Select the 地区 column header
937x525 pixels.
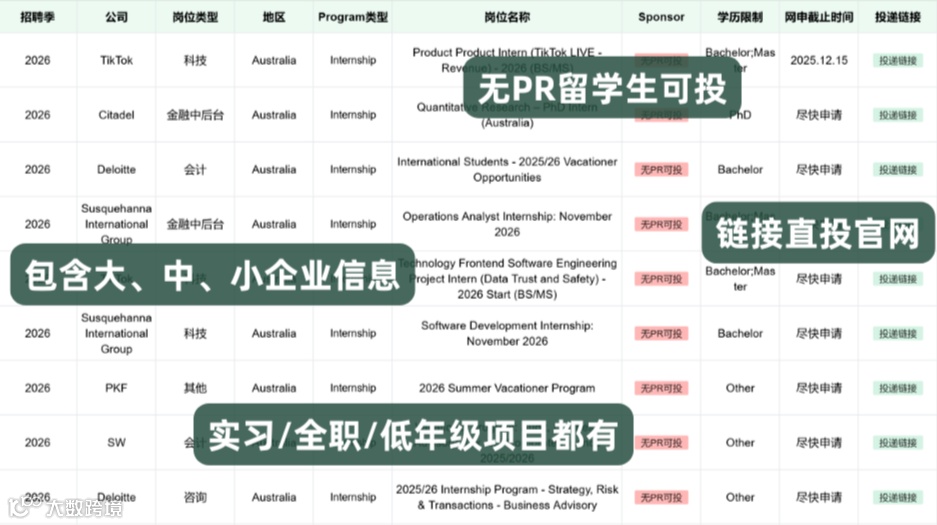[274, 17]
